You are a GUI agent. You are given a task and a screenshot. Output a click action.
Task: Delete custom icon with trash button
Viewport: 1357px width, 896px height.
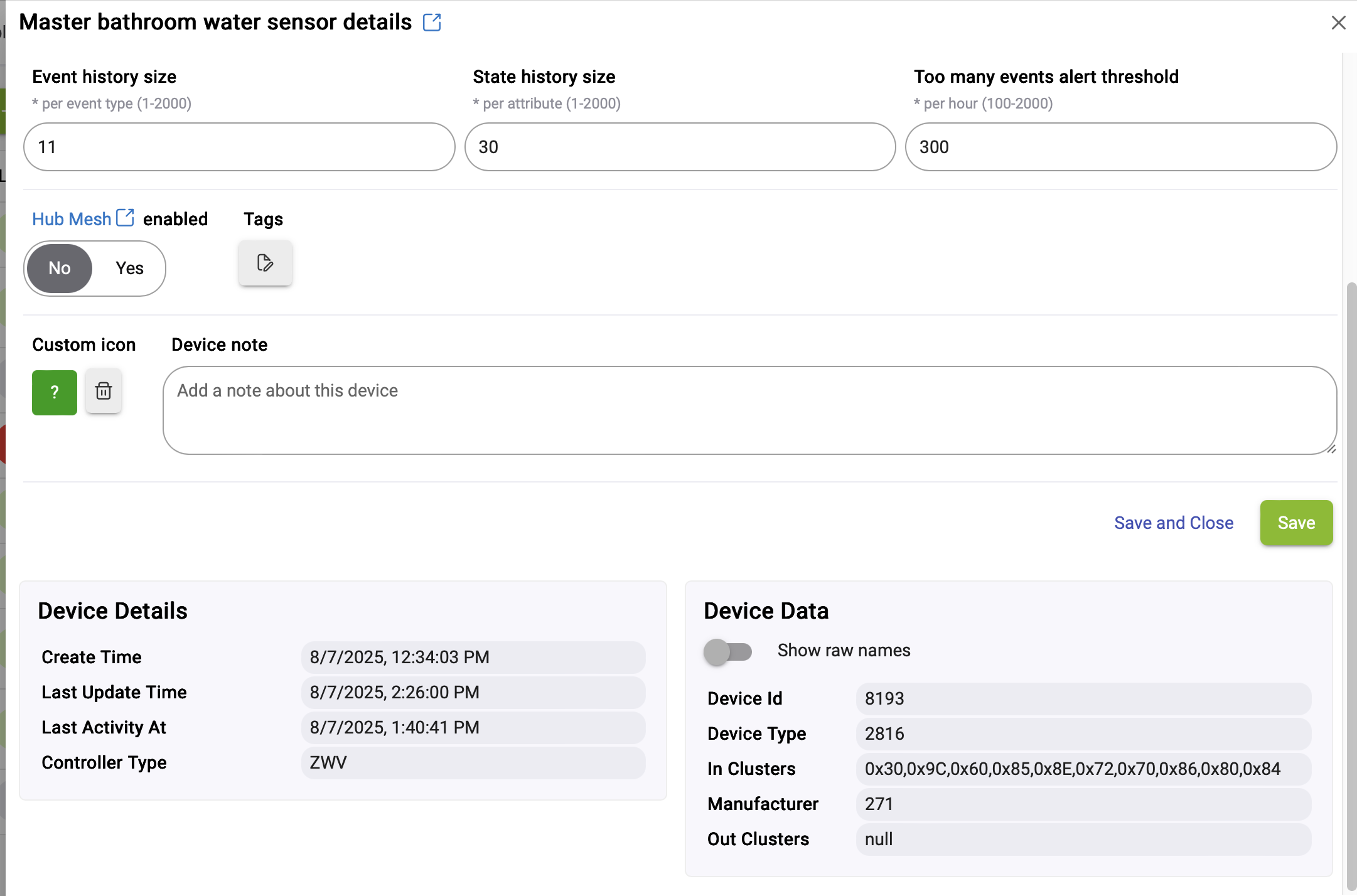click(x=104, y=392)
